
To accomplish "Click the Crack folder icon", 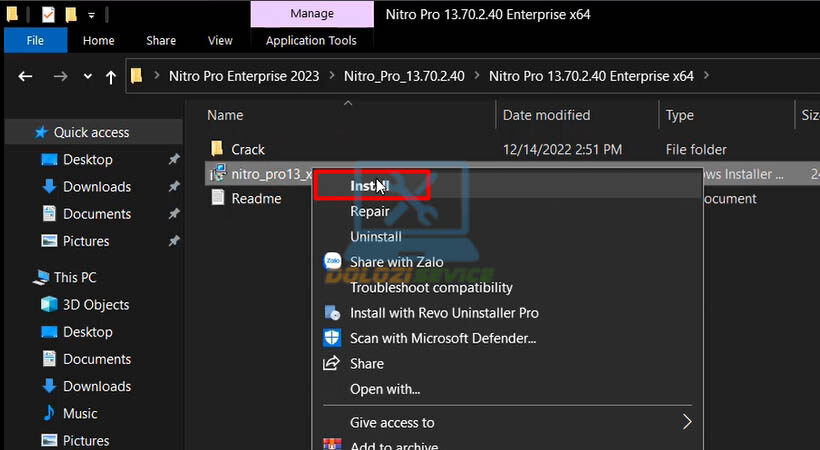I will pyautogui.click(x=217, y=149).
